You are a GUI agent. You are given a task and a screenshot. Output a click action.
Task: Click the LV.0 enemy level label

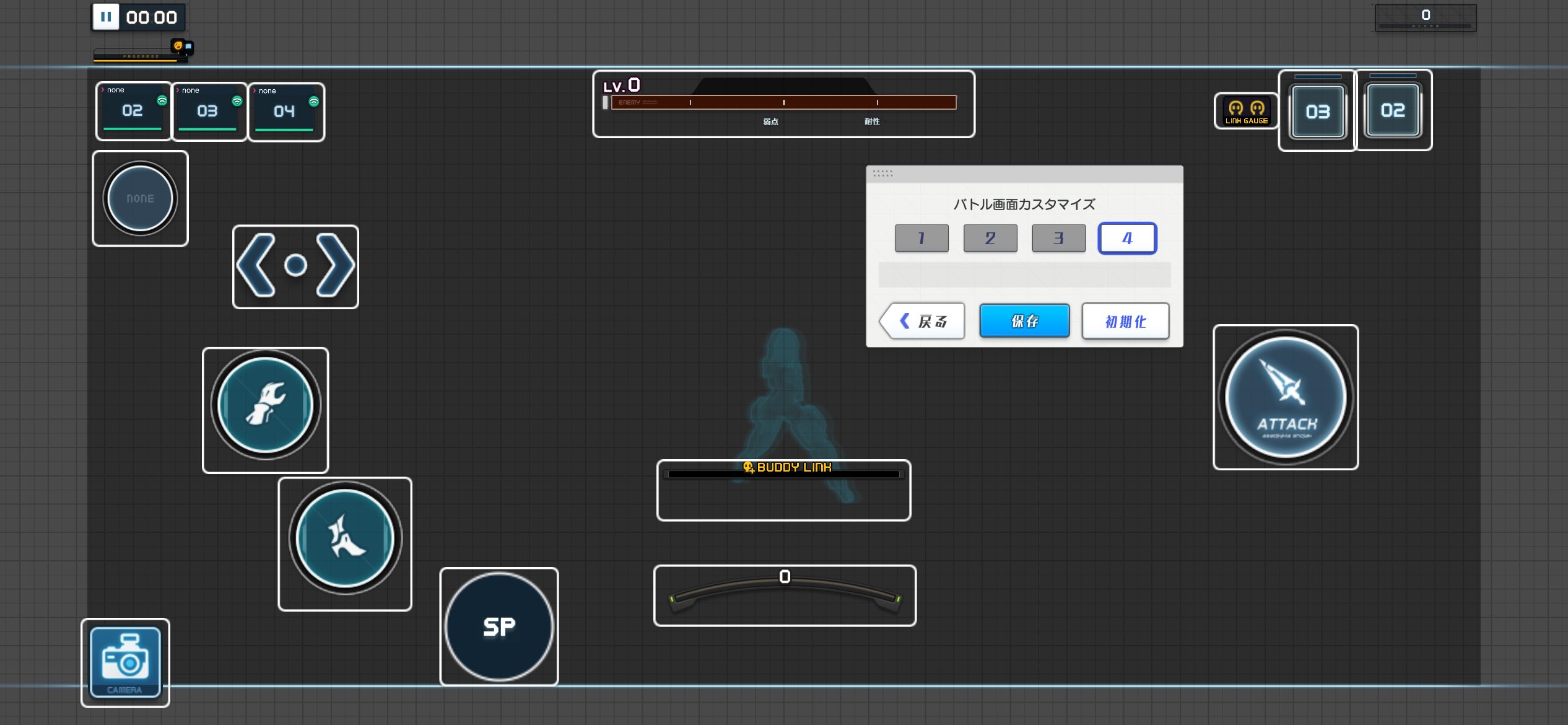(x=622, y=85)
